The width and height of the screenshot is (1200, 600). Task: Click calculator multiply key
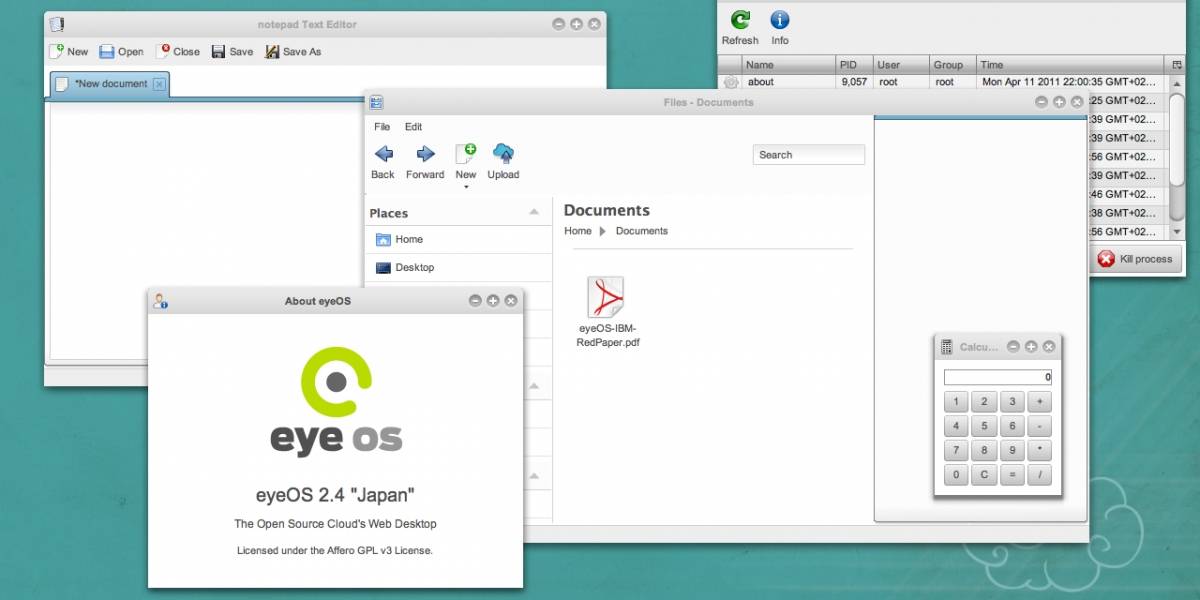coord(1040,451)
